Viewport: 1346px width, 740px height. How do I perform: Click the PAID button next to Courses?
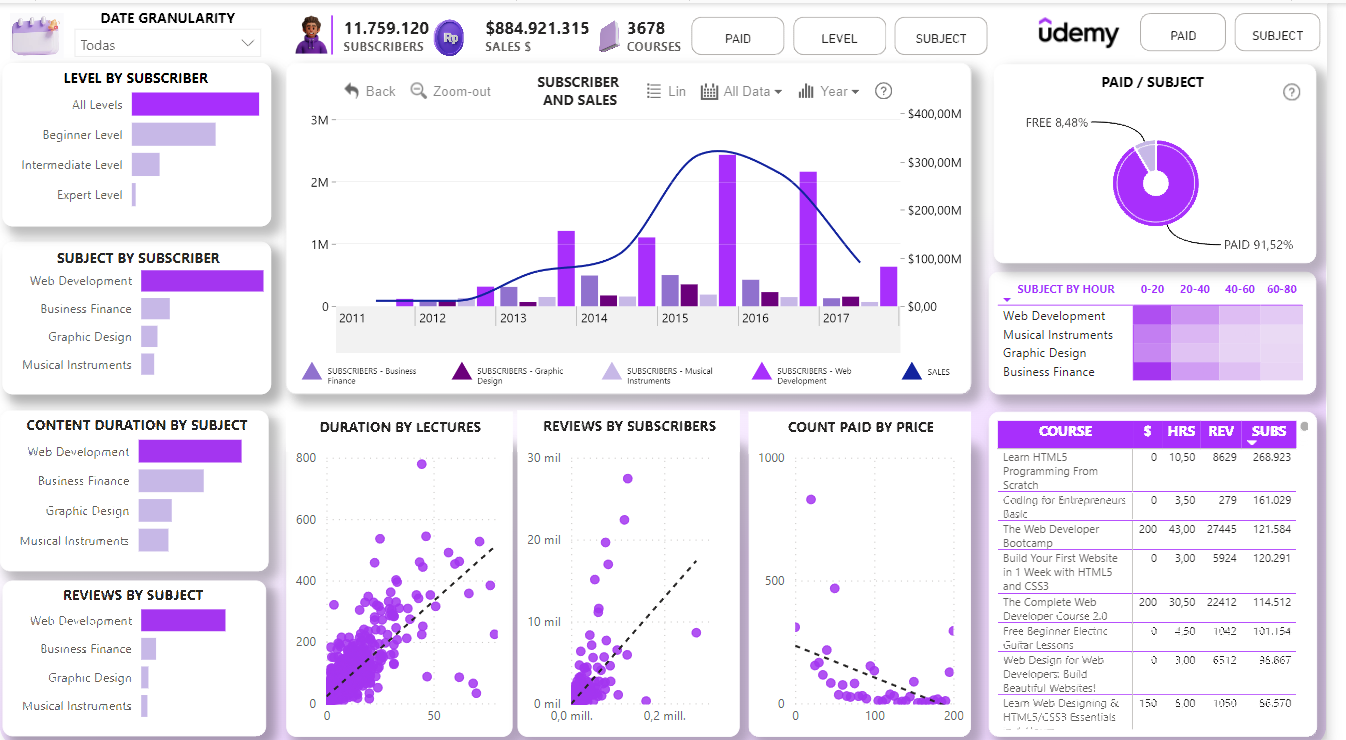738,38
